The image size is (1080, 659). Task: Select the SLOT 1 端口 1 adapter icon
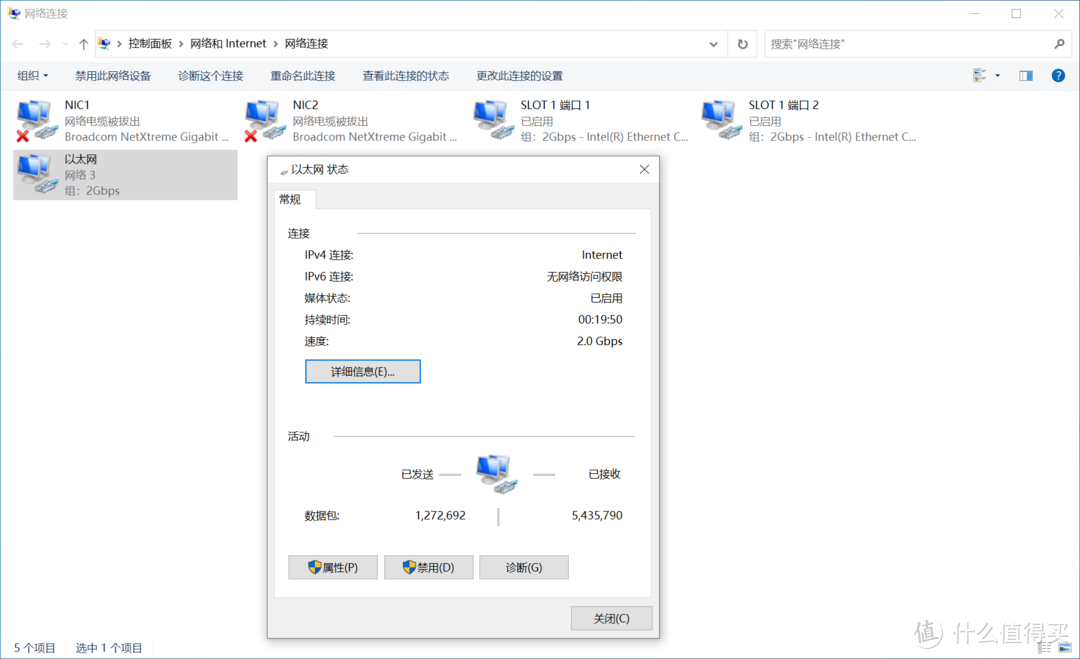click(x=491, y=118)
